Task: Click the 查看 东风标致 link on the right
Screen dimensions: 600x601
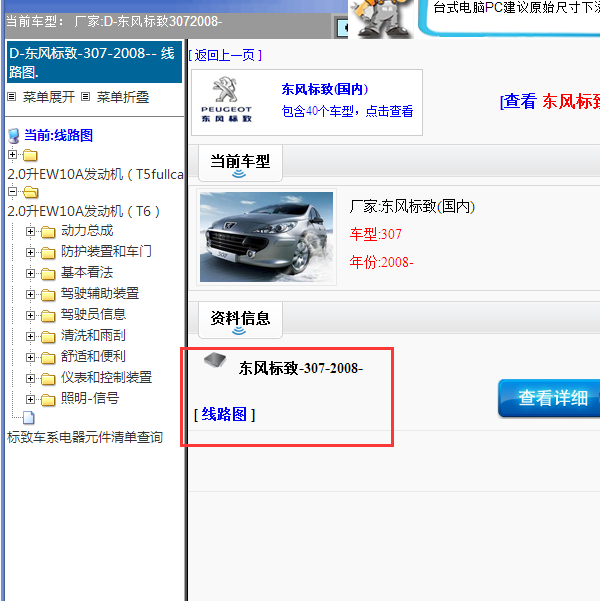Action: pos(550,102)
